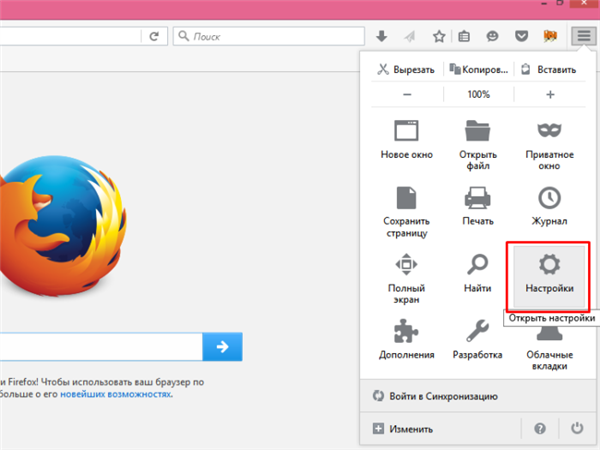This screenshot has height=450, width=600.
Task: Open Облачные вкладки item
Action: (549, 351)
